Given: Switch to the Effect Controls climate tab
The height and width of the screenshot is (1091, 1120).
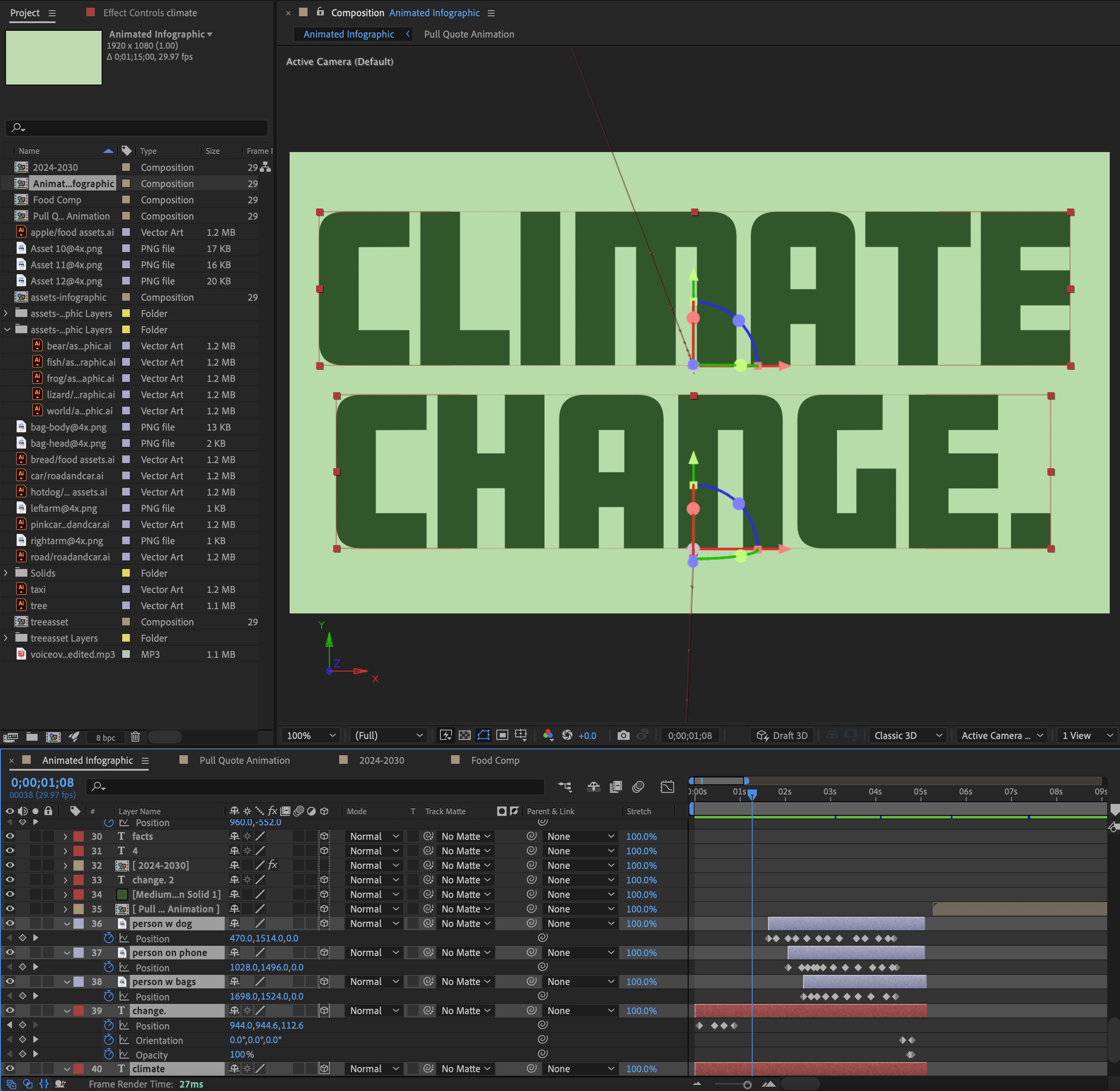Looking at the screenshot, I should (149, 13).
